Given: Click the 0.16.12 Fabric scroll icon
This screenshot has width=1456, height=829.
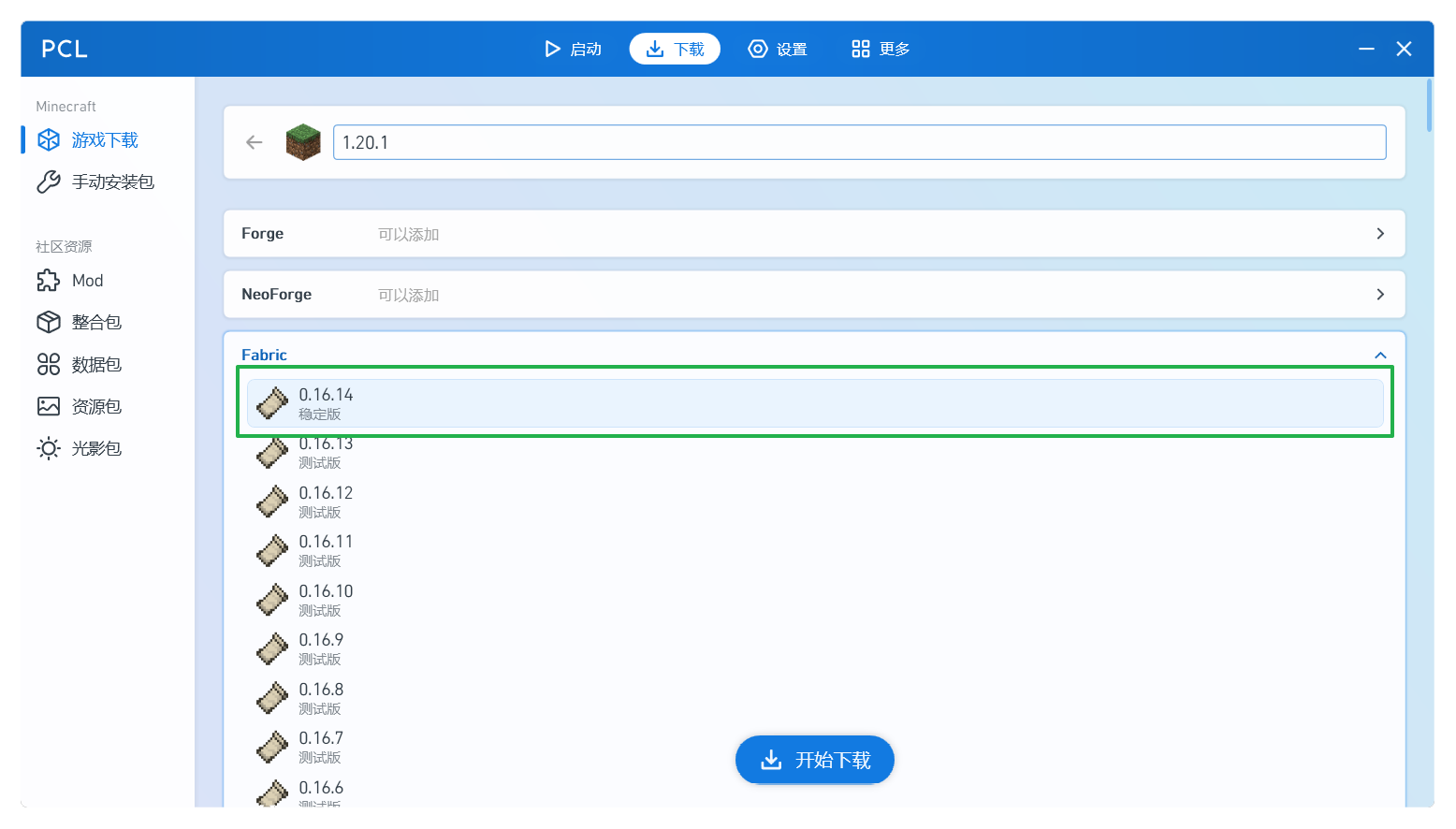Looking at the screenshot, I should [x=272, y=502].
